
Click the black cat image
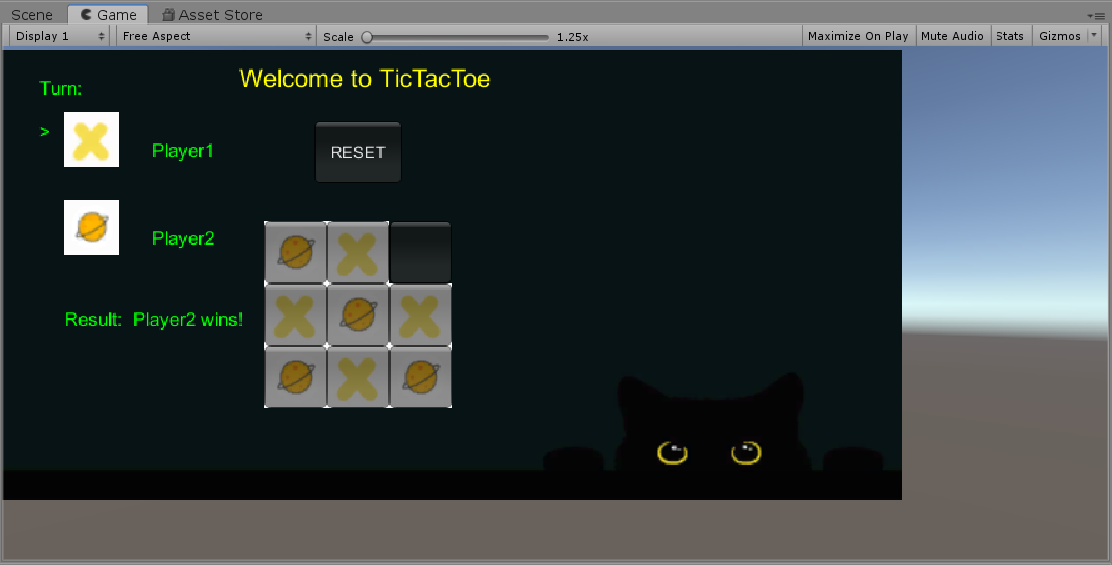point(713,423)
